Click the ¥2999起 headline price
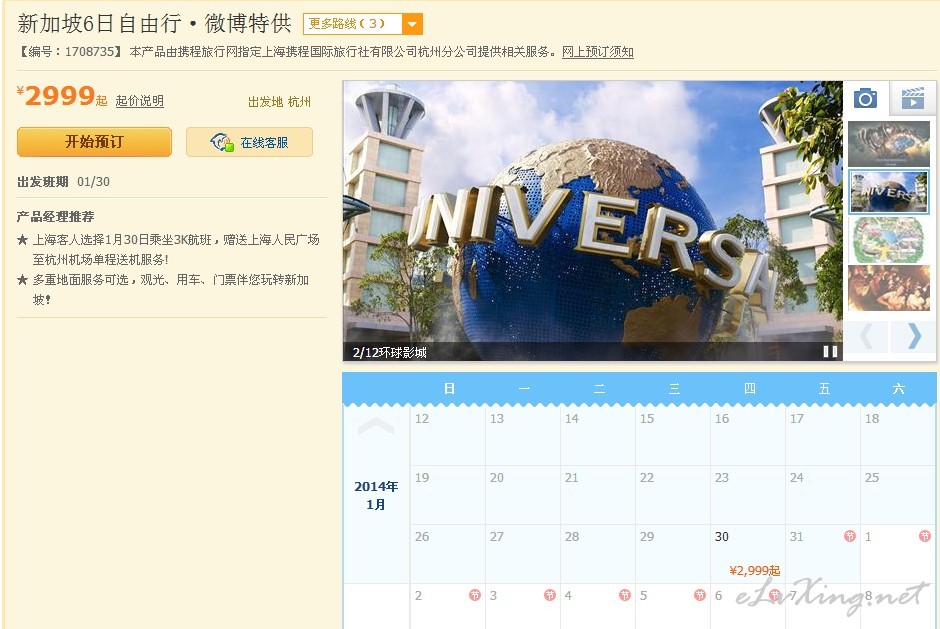The height and width of the screenshot is (629, 940). click(x=62, y=96)
